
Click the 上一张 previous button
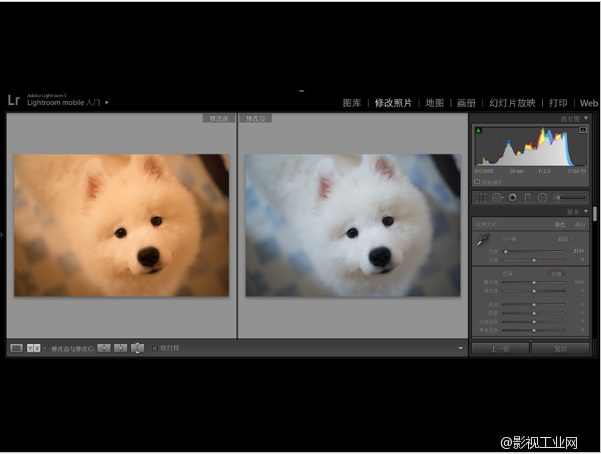(500, 348)
